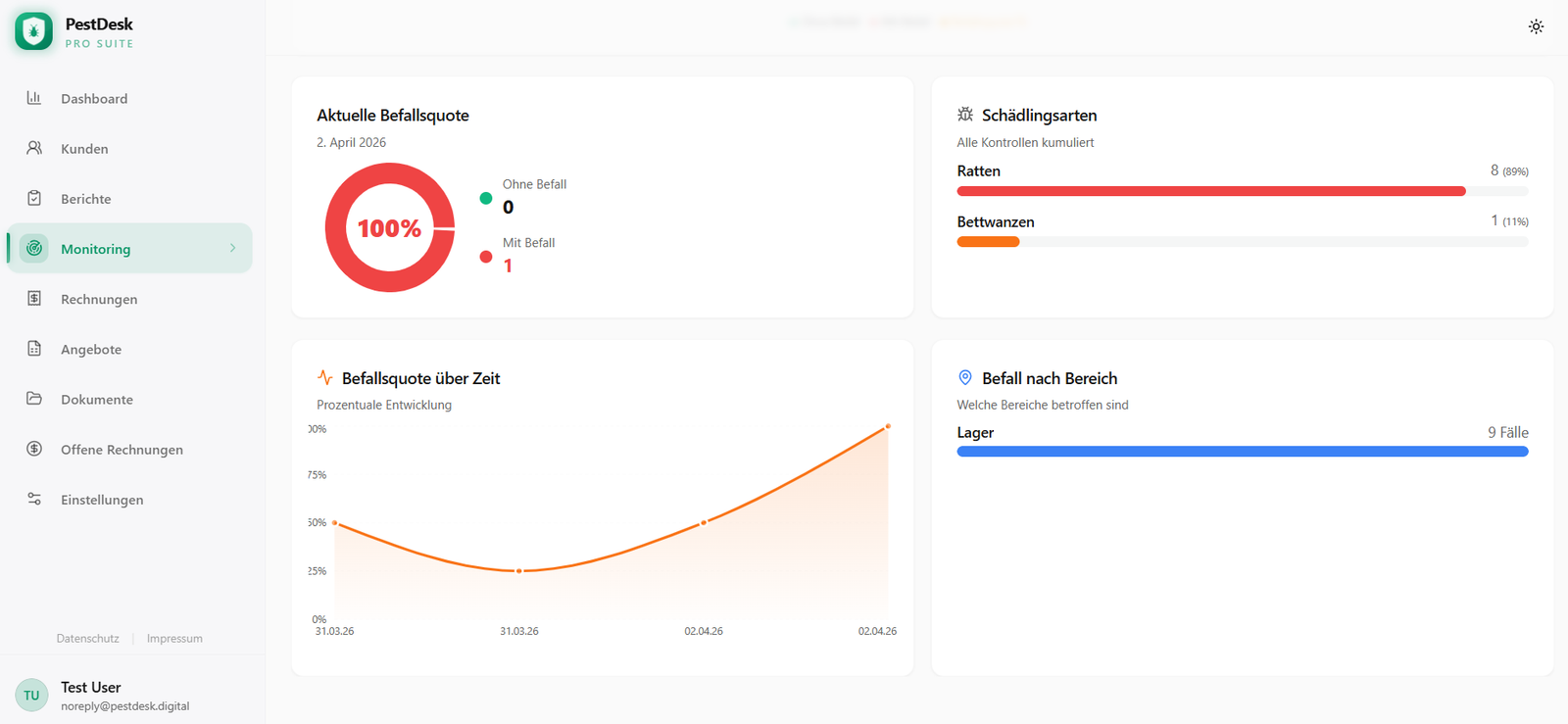Screen dimensions: 1568x724
Task: Click the TU user avatar
Action: click(31, 696)
